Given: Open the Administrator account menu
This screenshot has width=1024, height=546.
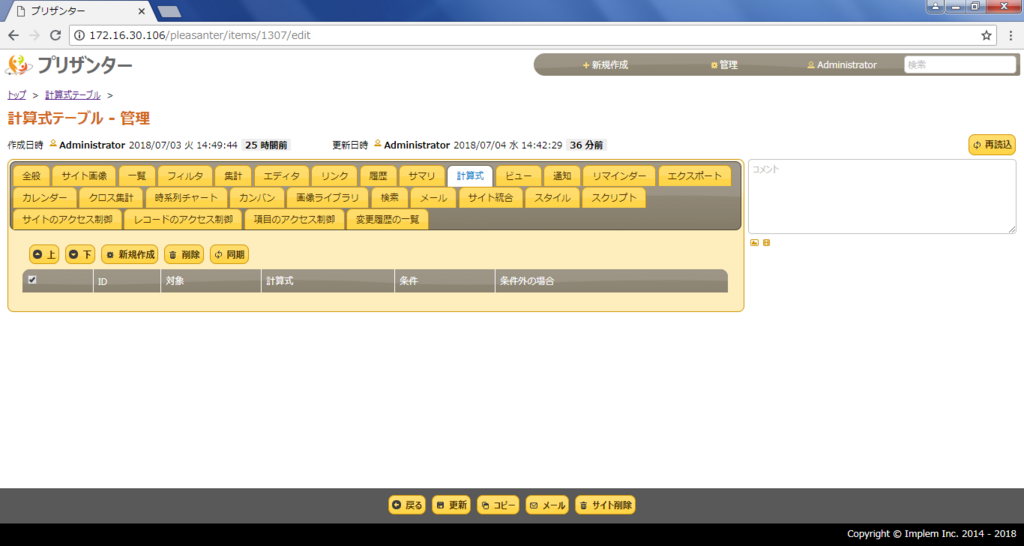Looking at the screenshot, I should coord(842,65).
